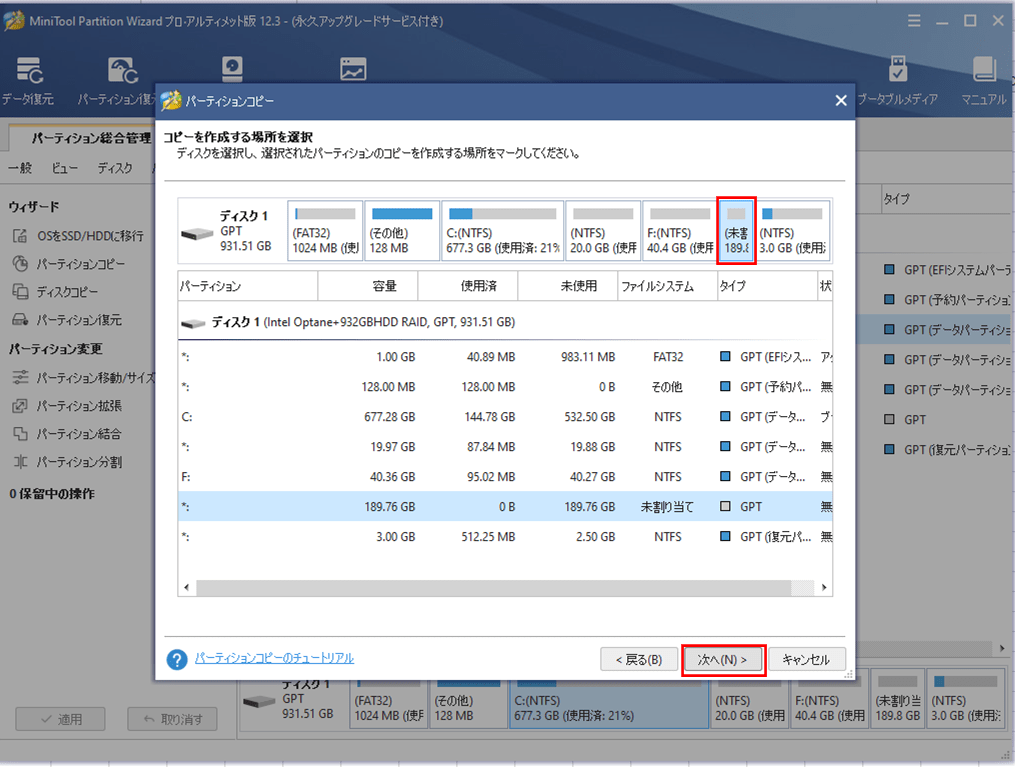Open the space analyzer toolbar icon
The height and width of the screenshot is (767, 1015).
coord(353,69)
